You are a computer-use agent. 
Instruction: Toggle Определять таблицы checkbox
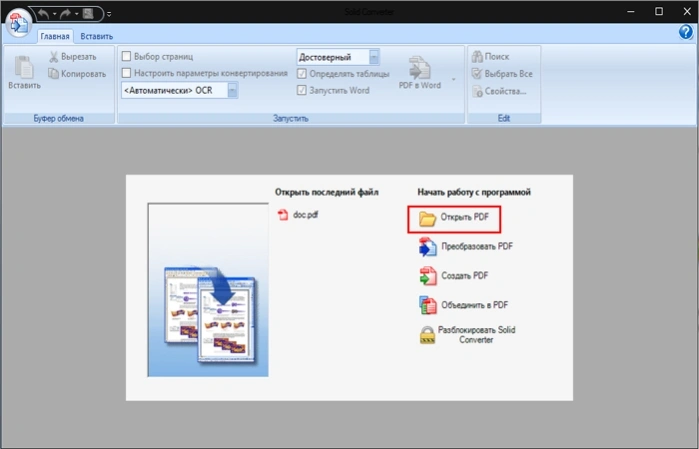click(302, 74)
